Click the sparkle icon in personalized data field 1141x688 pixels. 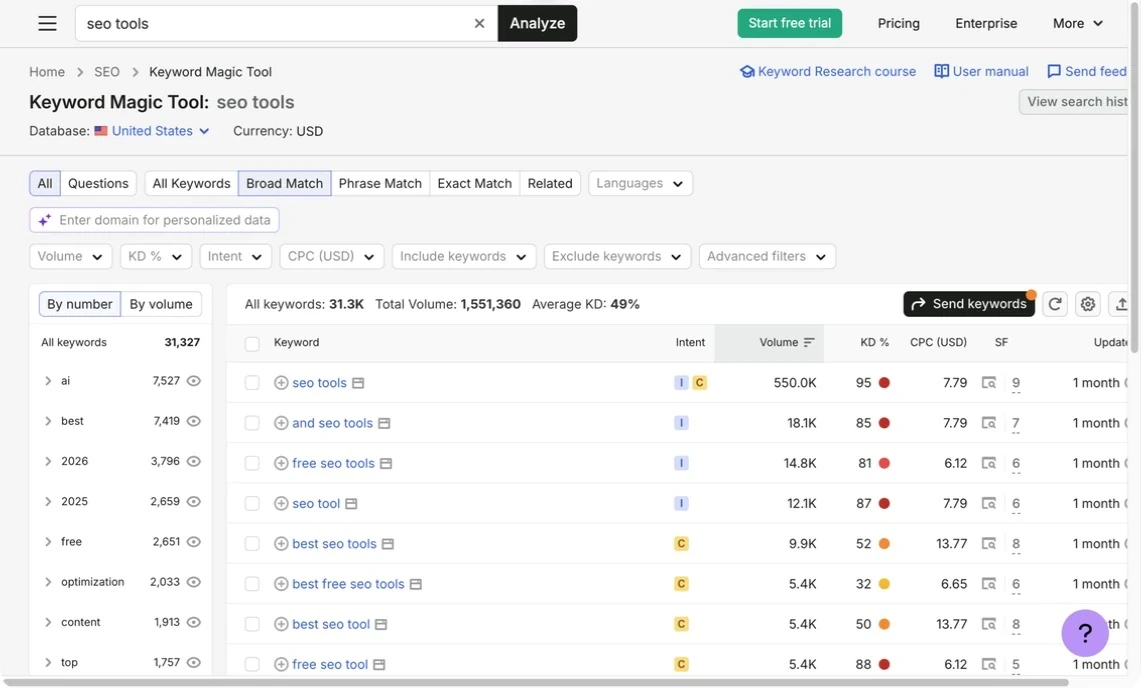point(45,220)
